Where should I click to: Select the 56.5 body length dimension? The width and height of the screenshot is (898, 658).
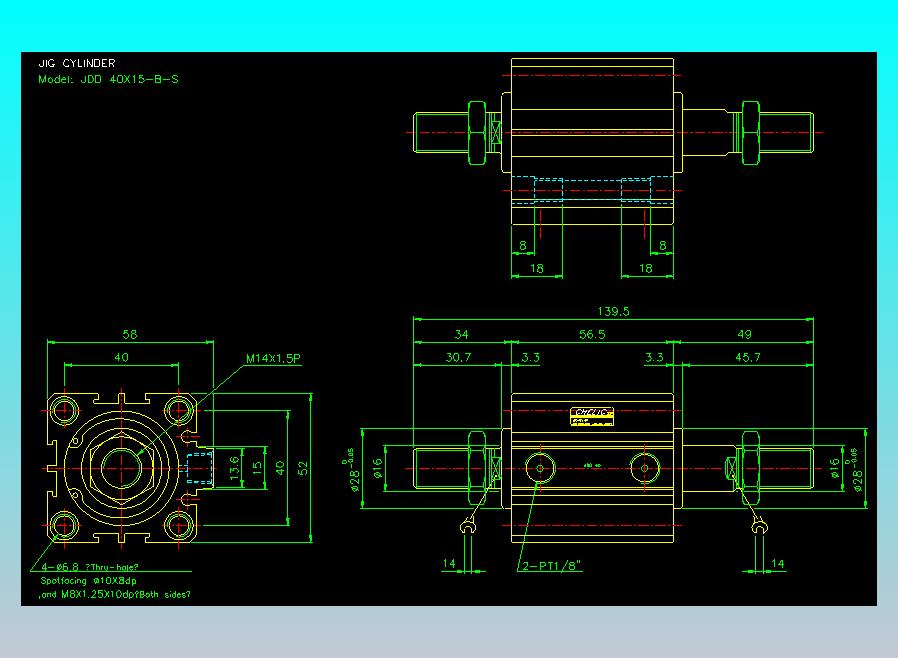[592, 334]
